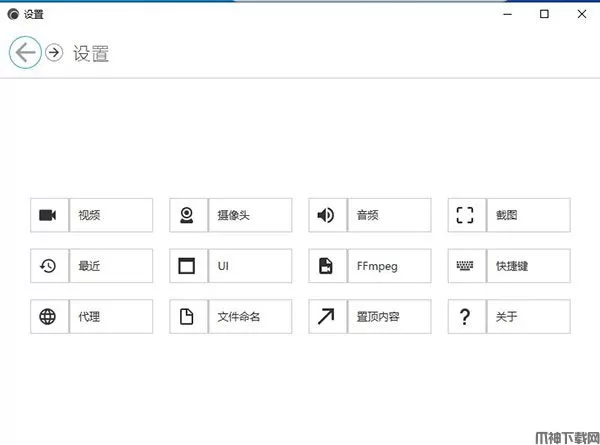
Task: Click the video camera icon for 视频
Action: (48, 215)
